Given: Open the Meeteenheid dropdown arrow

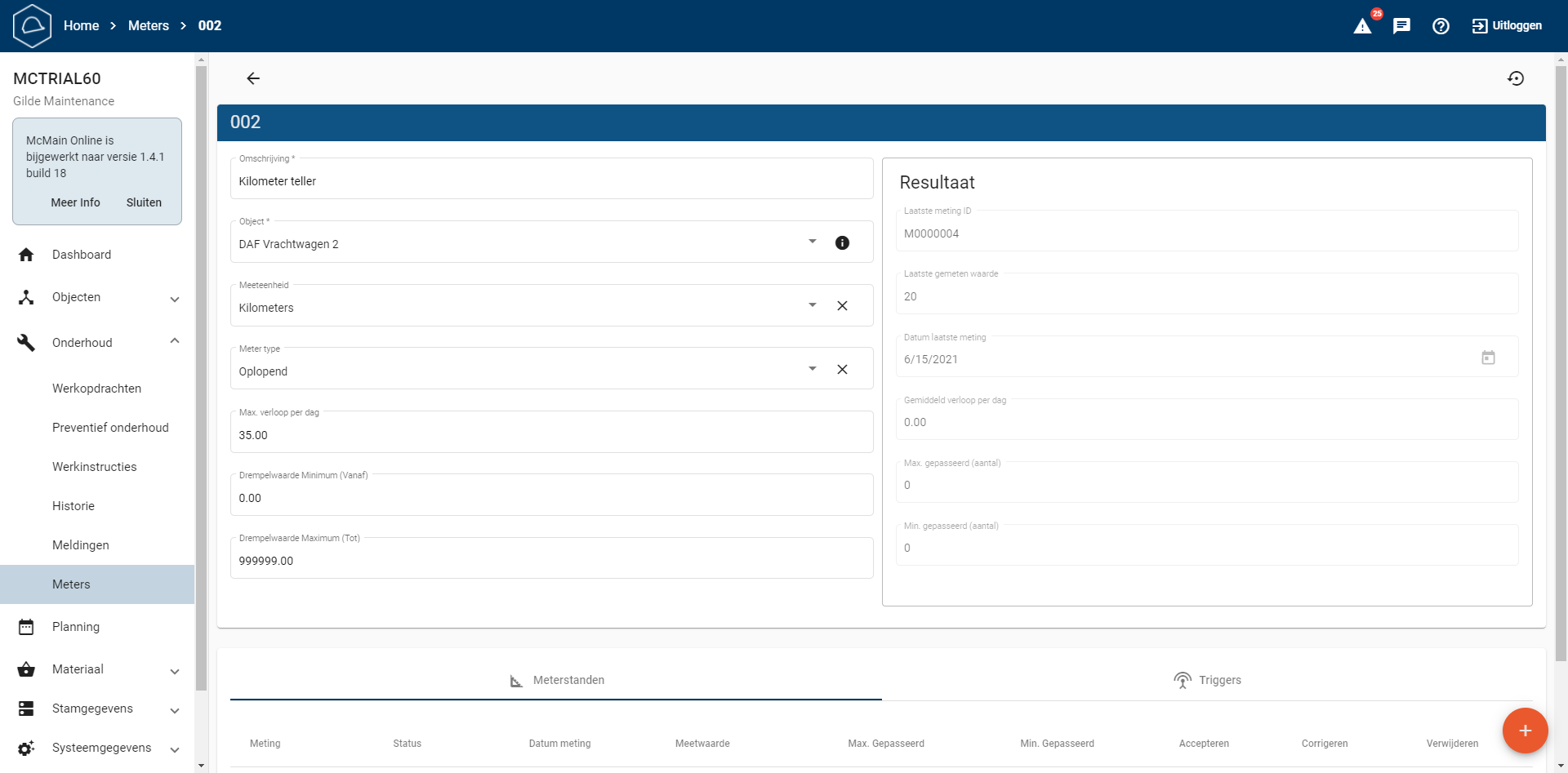Looking at the screenshot, I should [812, 305].
